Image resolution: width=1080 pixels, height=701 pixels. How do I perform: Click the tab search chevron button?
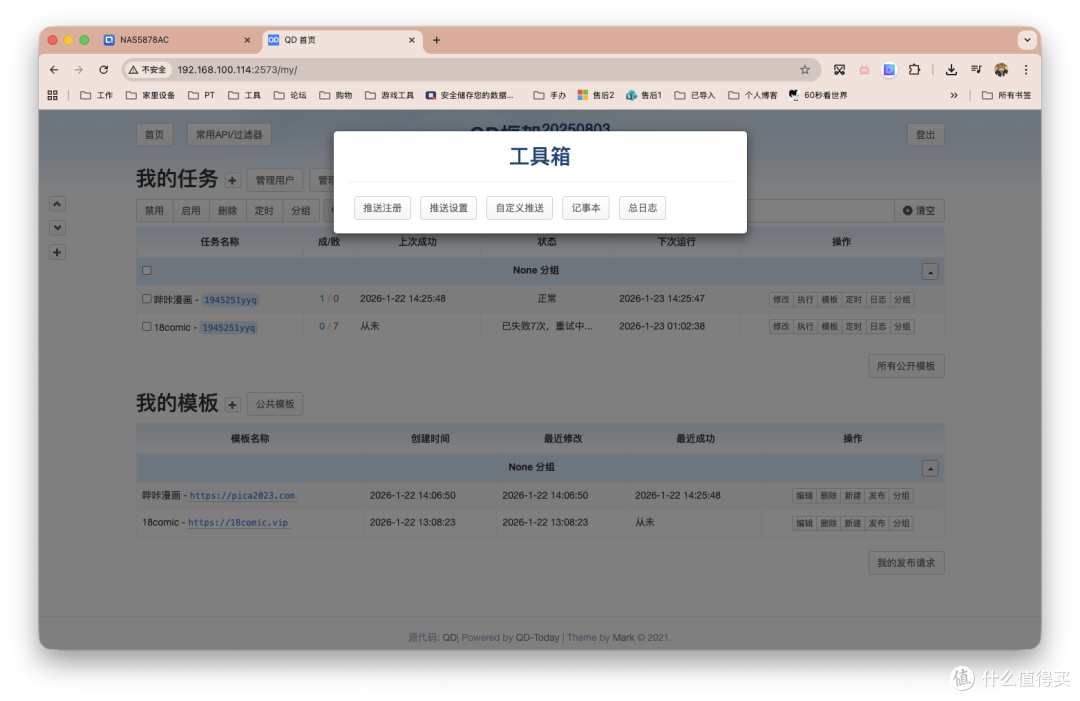click(1027, 40)
